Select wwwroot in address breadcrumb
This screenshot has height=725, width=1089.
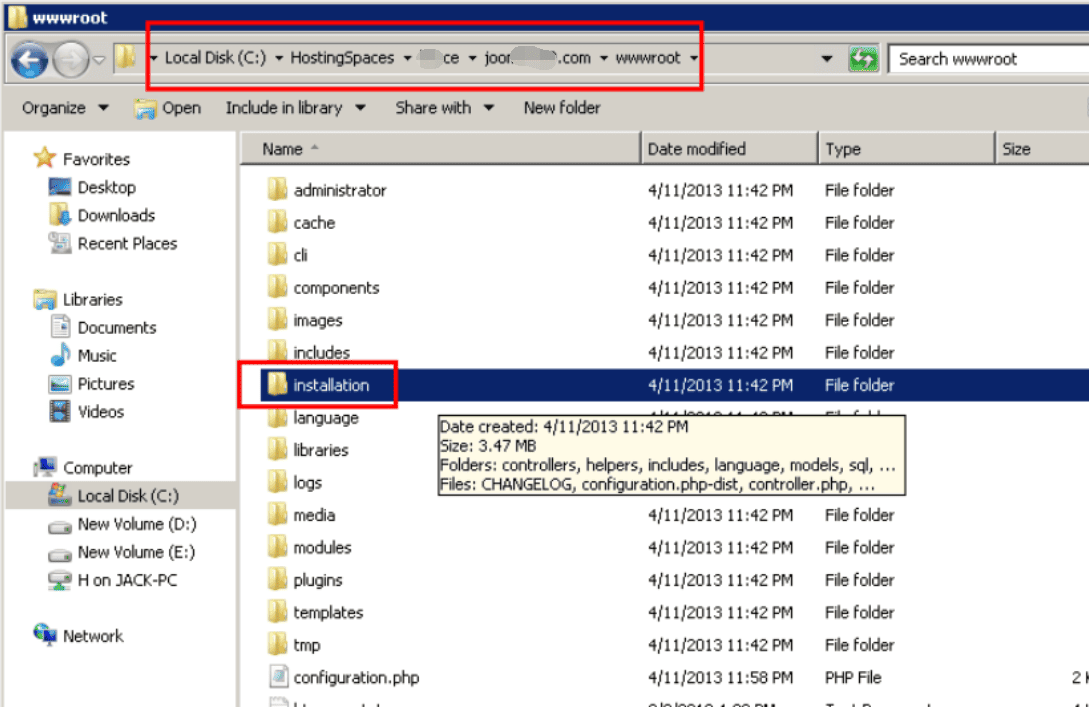point(647,58)
